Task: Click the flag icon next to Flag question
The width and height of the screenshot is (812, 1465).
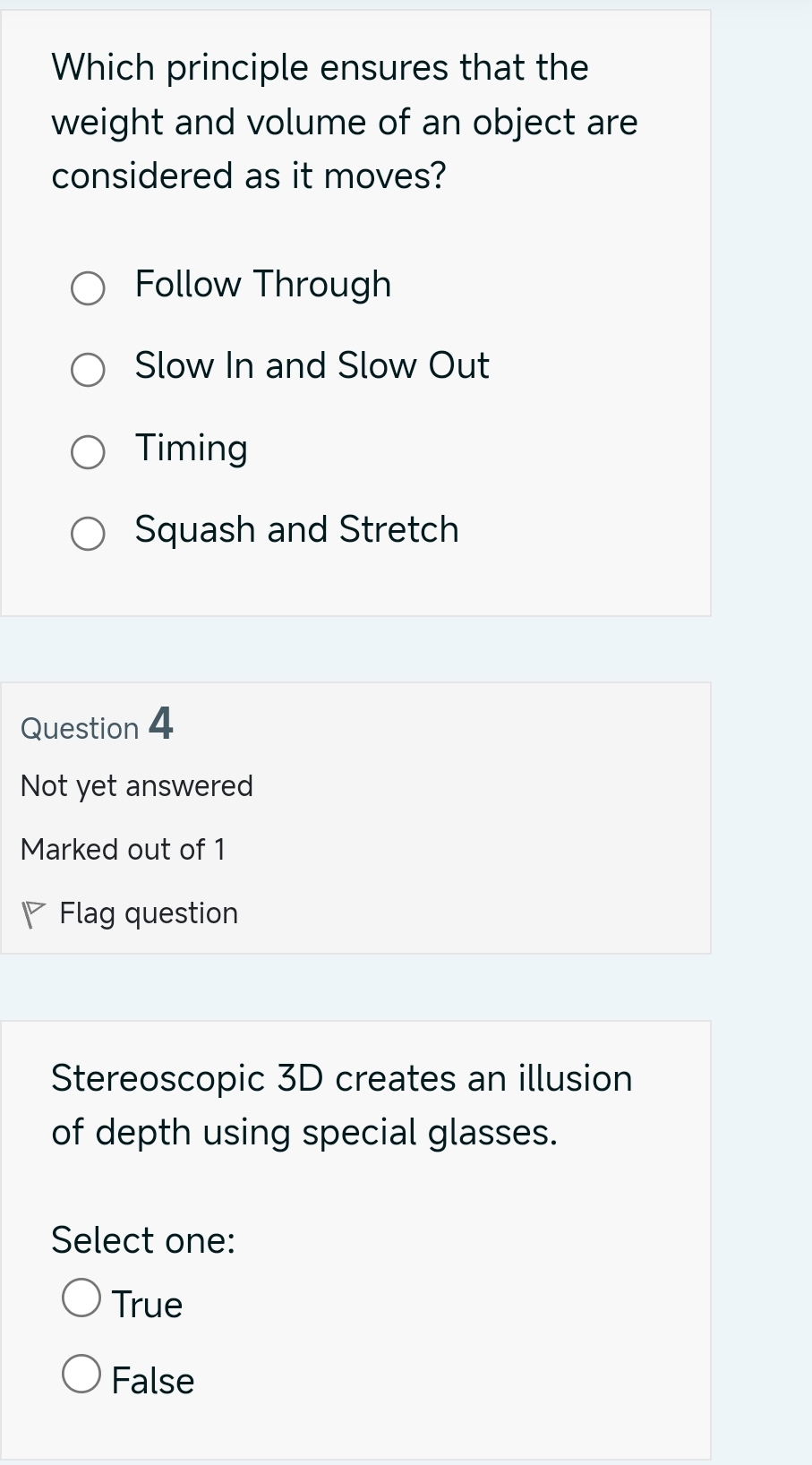Action: (x=33, y=914)
